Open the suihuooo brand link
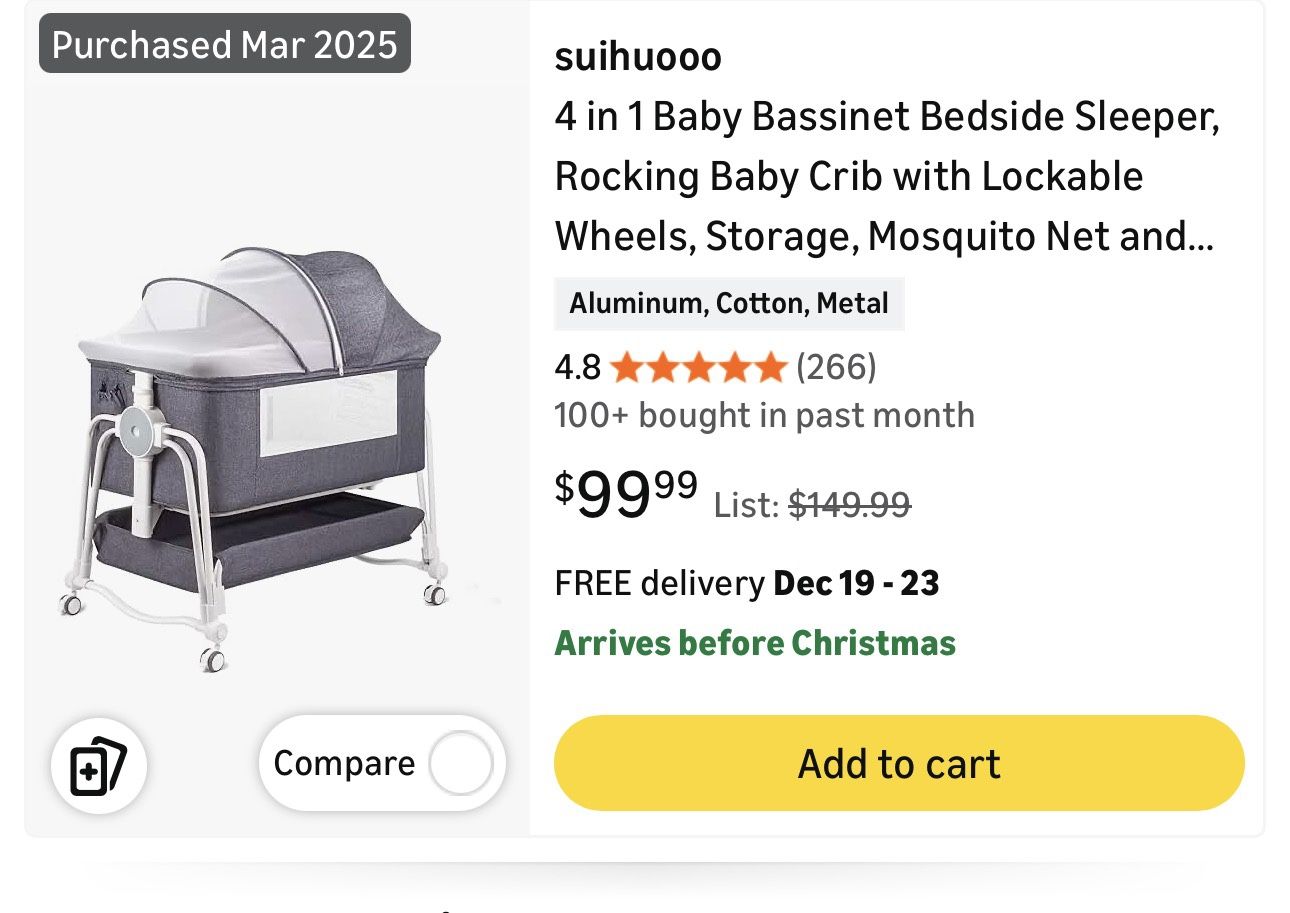This screenshot has width=1290, height=913. click(638, 57)
